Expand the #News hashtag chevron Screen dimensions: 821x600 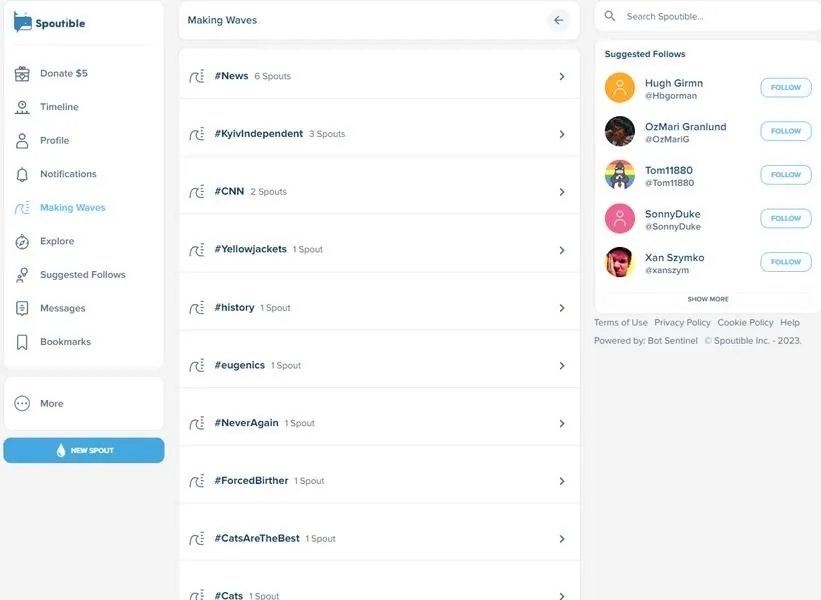point(562,76)
